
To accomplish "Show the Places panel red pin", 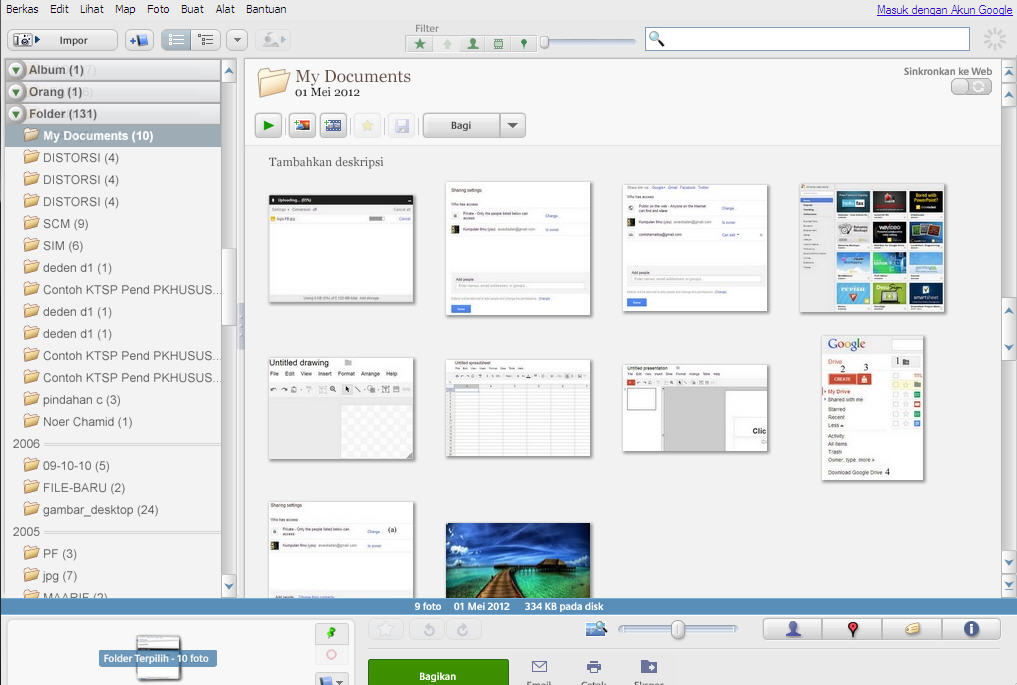I will (852, 629).
